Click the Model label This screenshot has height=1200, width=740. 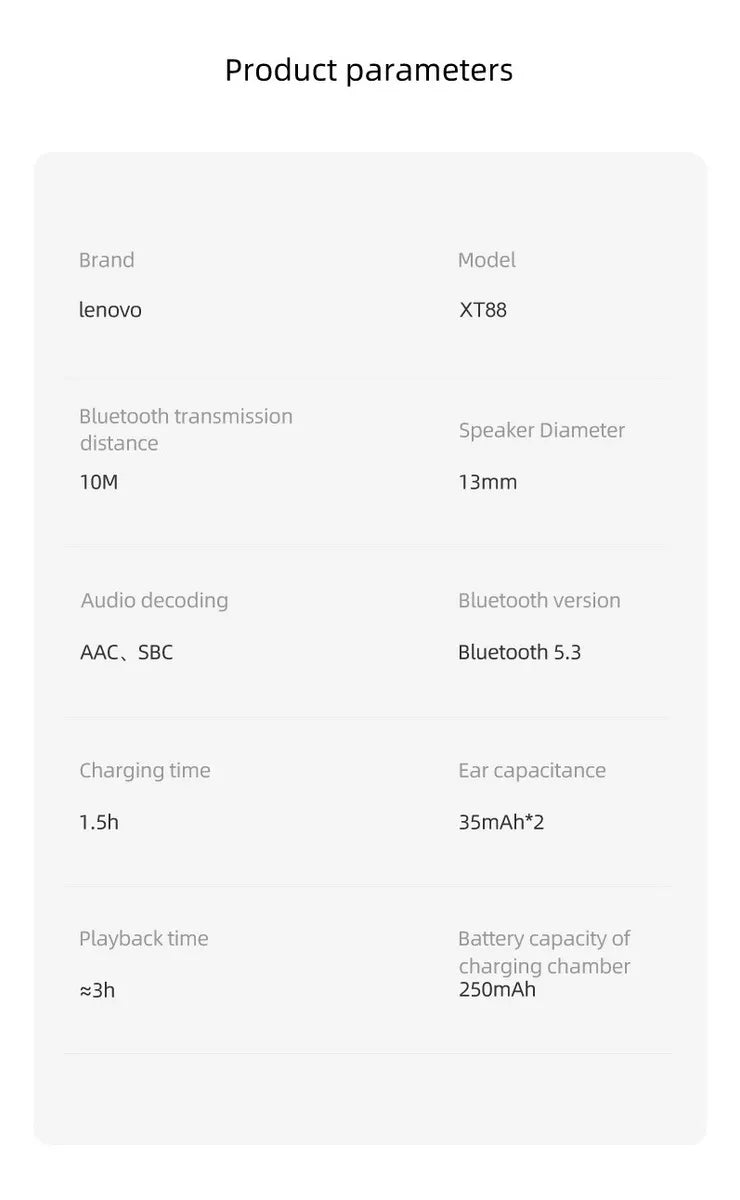click(x=486, y=260)
